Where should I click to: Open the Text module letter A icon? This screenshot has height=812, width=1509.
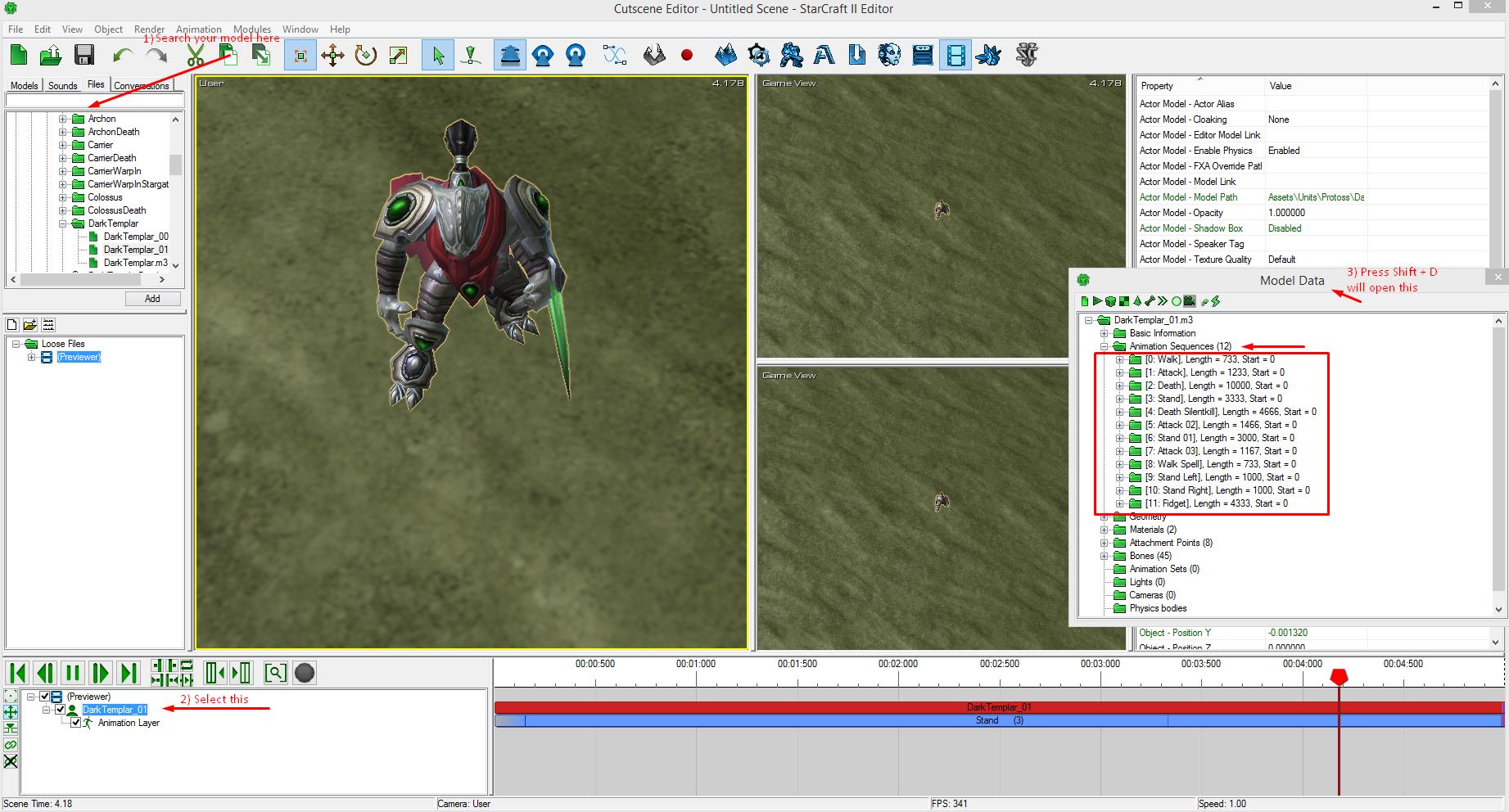[x=824, y=55]
